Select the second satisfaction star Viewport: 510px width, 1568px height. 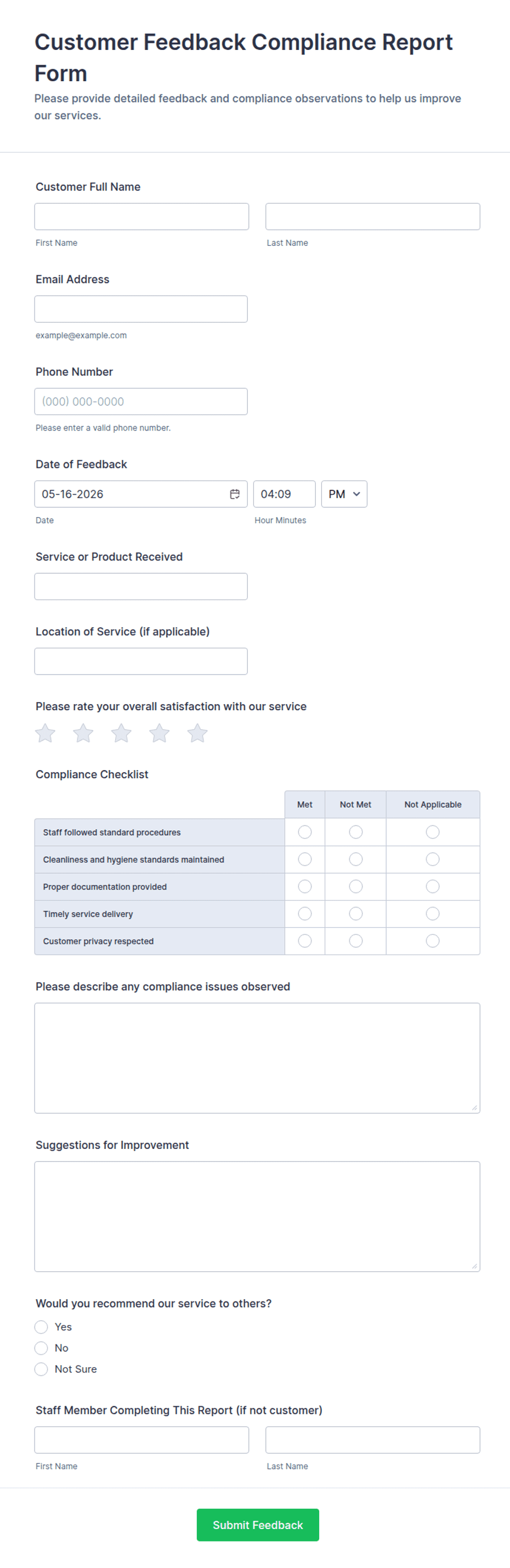[x=83, y=733]
